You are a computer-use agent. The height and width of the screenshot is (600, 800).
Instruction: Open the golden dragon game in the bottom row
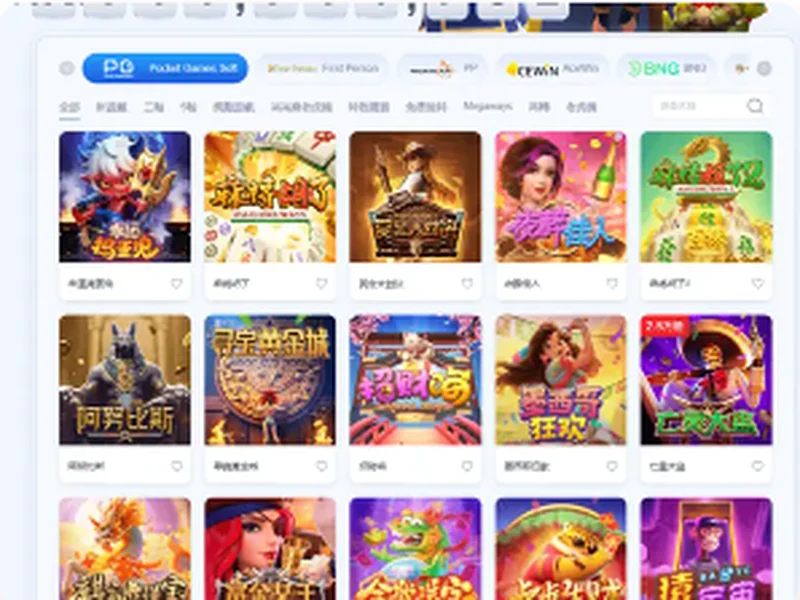pos(125,549)
